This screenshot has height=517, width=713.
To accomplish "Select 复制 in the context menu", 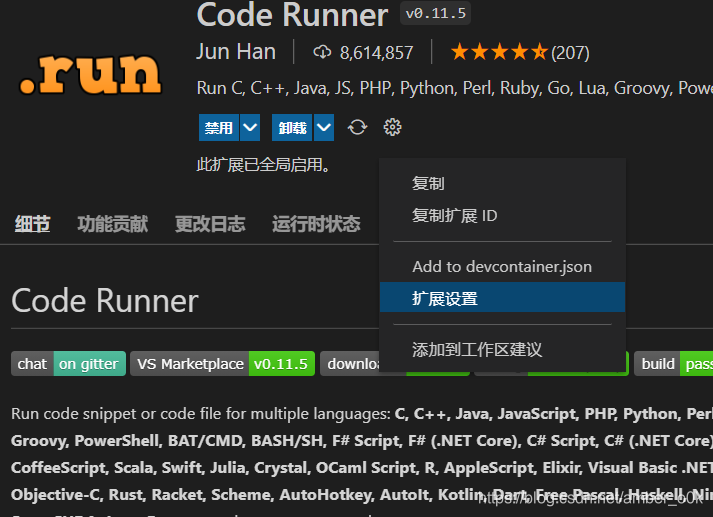I will (x=502, y=184).
